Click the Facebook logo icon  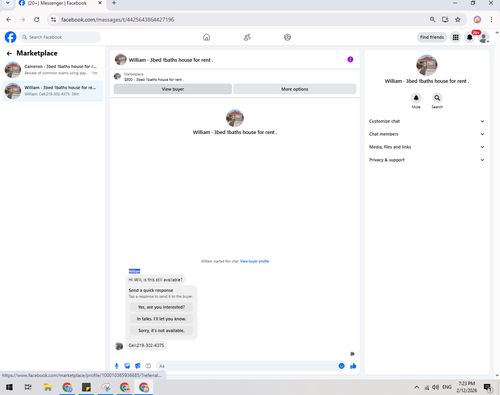point(10,37)
